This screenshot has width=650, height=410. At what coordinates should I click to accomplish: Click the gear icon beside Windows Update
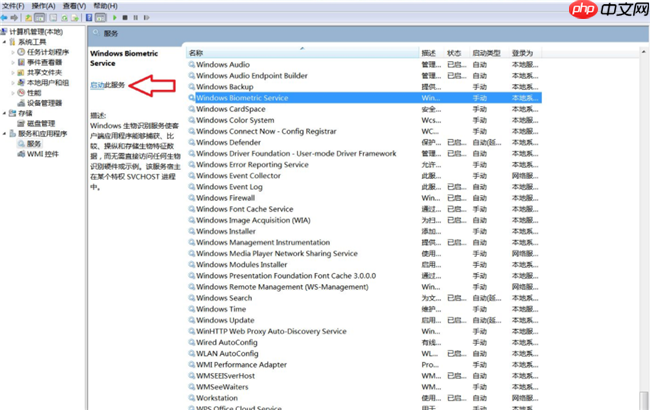pos(192,320)
